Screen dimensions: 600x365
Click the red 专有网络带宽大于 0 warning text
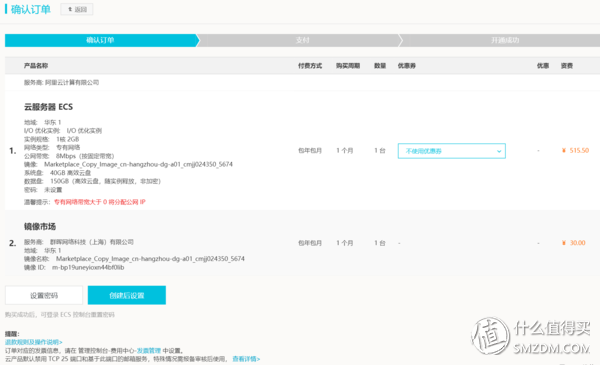tap(99, 202)
